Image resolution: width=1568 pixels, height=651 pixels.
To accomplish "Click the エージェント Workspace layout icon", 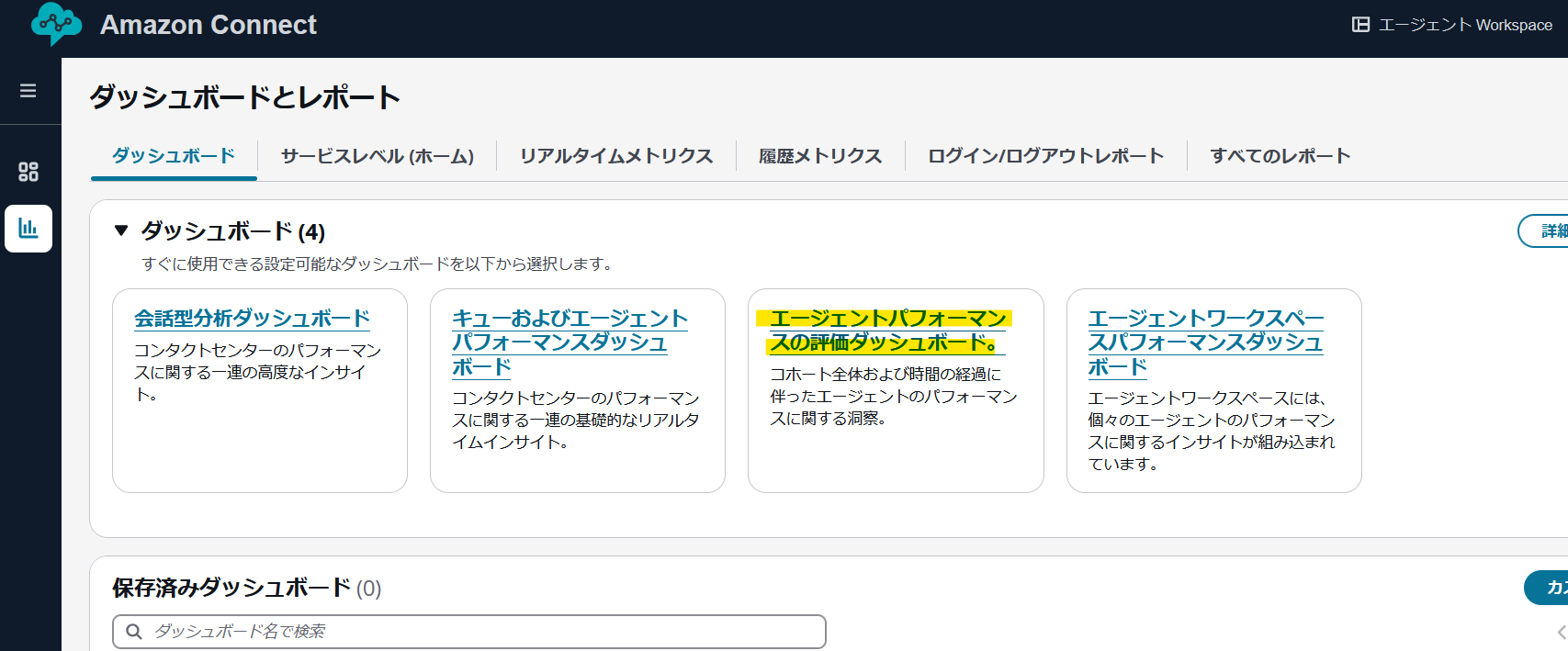I will (1360, 25).
